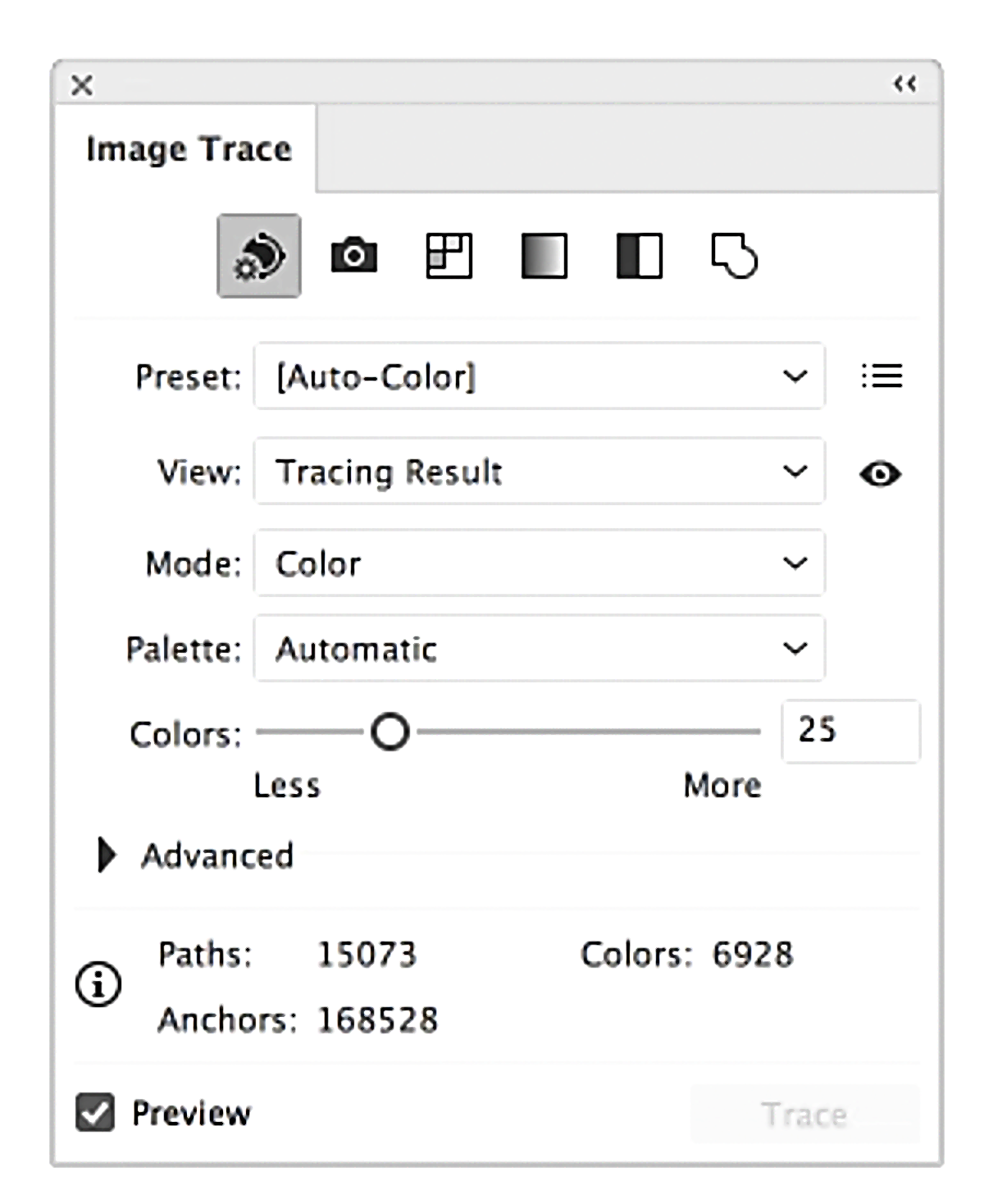Click the Trace button

(804, 1112)
